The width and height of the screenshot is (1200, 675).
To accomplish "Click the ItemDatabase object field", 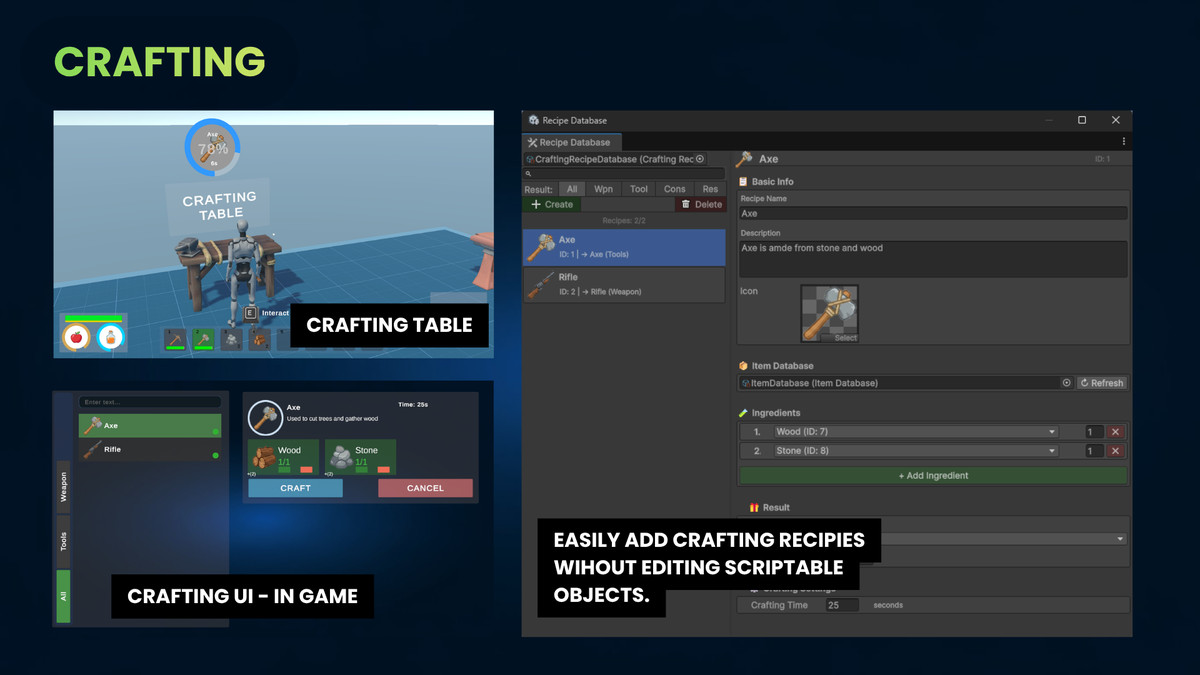I will (x=906, y=383).
